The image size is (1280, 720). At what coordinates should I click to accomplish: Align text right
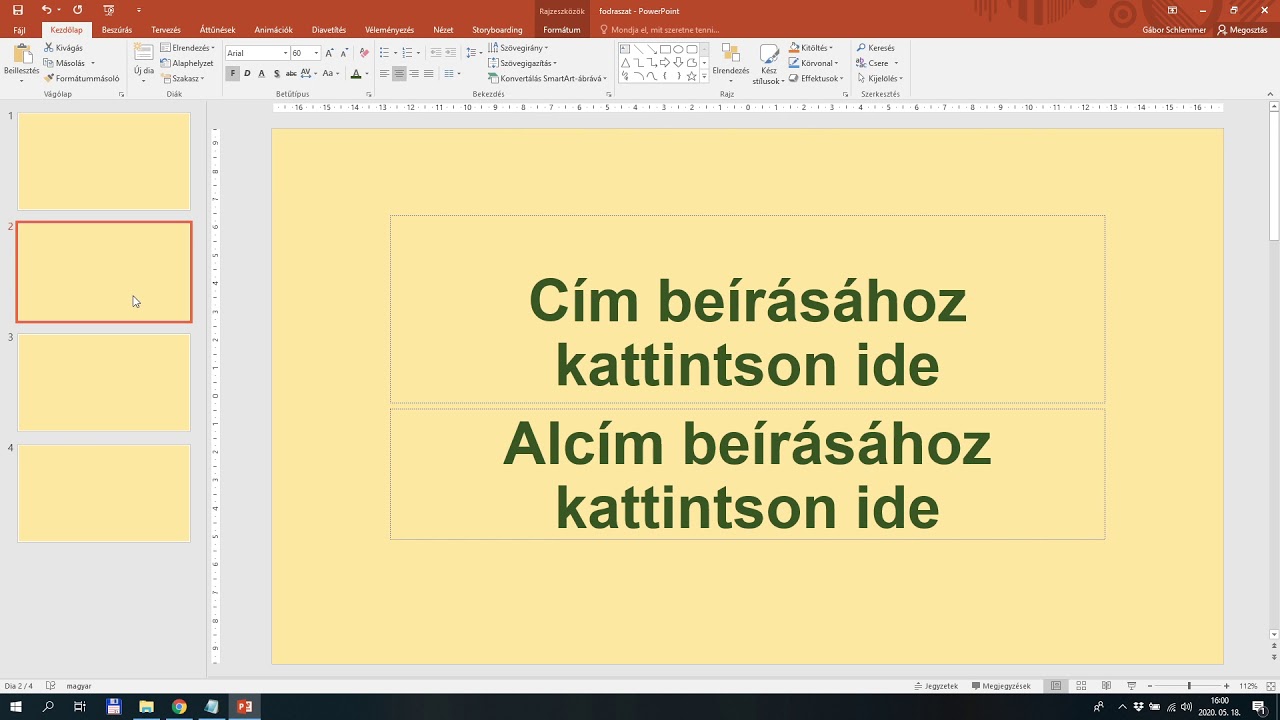[x=414, y=74]
